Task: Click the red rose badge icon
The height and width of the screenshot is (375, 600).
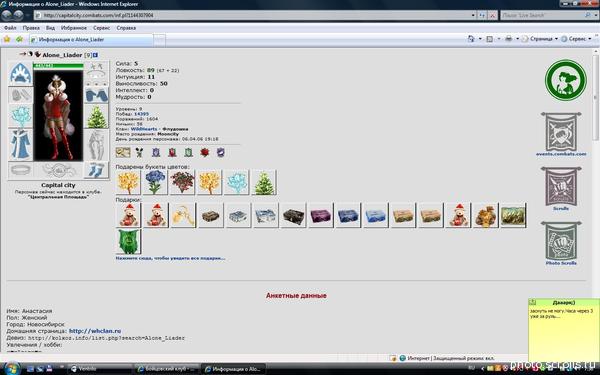Action: pos(205,153)
